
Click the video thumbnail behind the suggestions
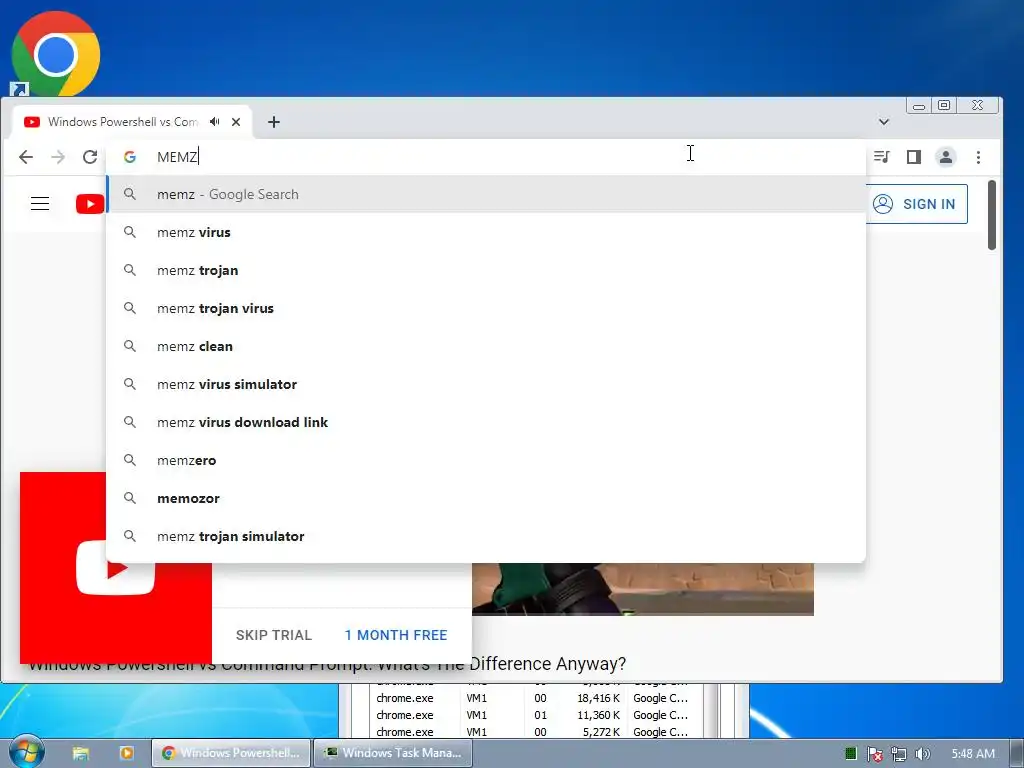click(643, 589)
